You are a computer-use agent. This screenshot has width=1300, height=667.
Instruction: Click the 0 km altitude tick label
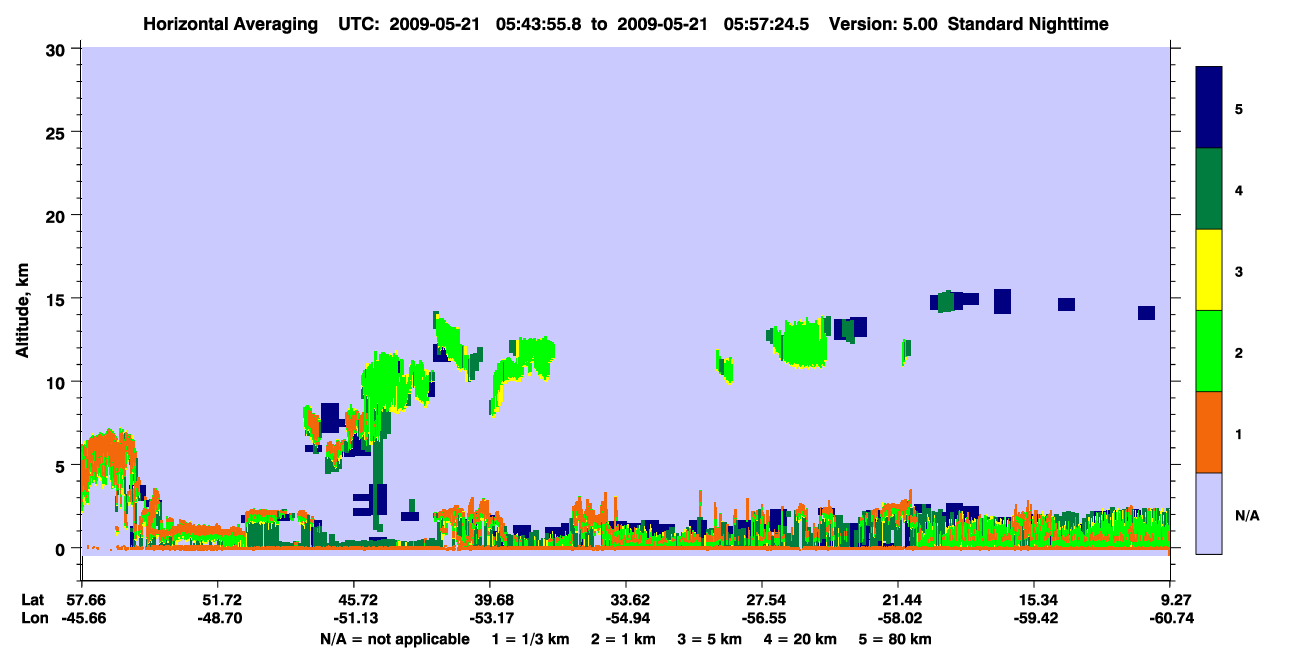(62, 548)
